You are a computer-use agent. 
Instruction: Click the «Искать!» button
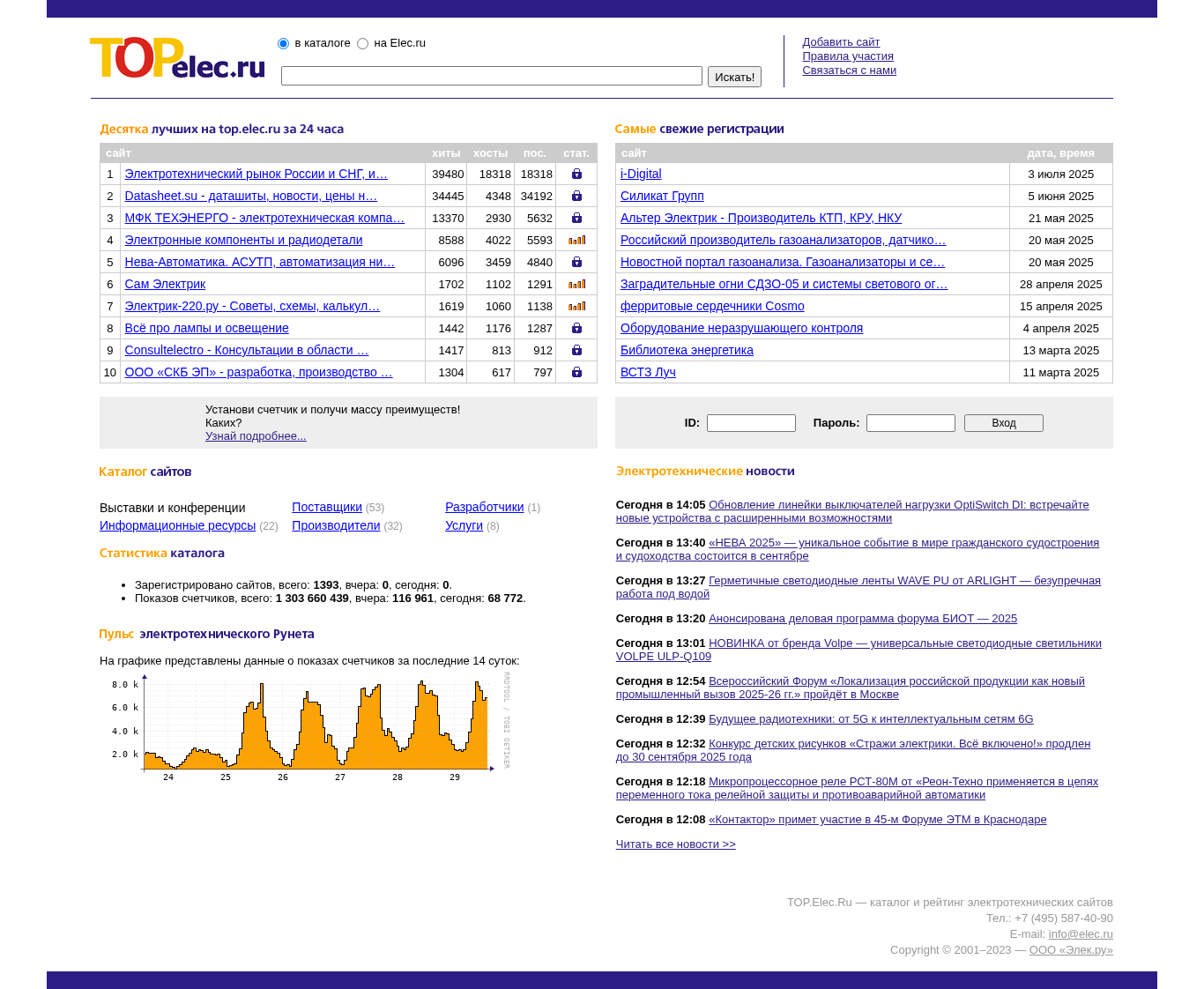734,77
